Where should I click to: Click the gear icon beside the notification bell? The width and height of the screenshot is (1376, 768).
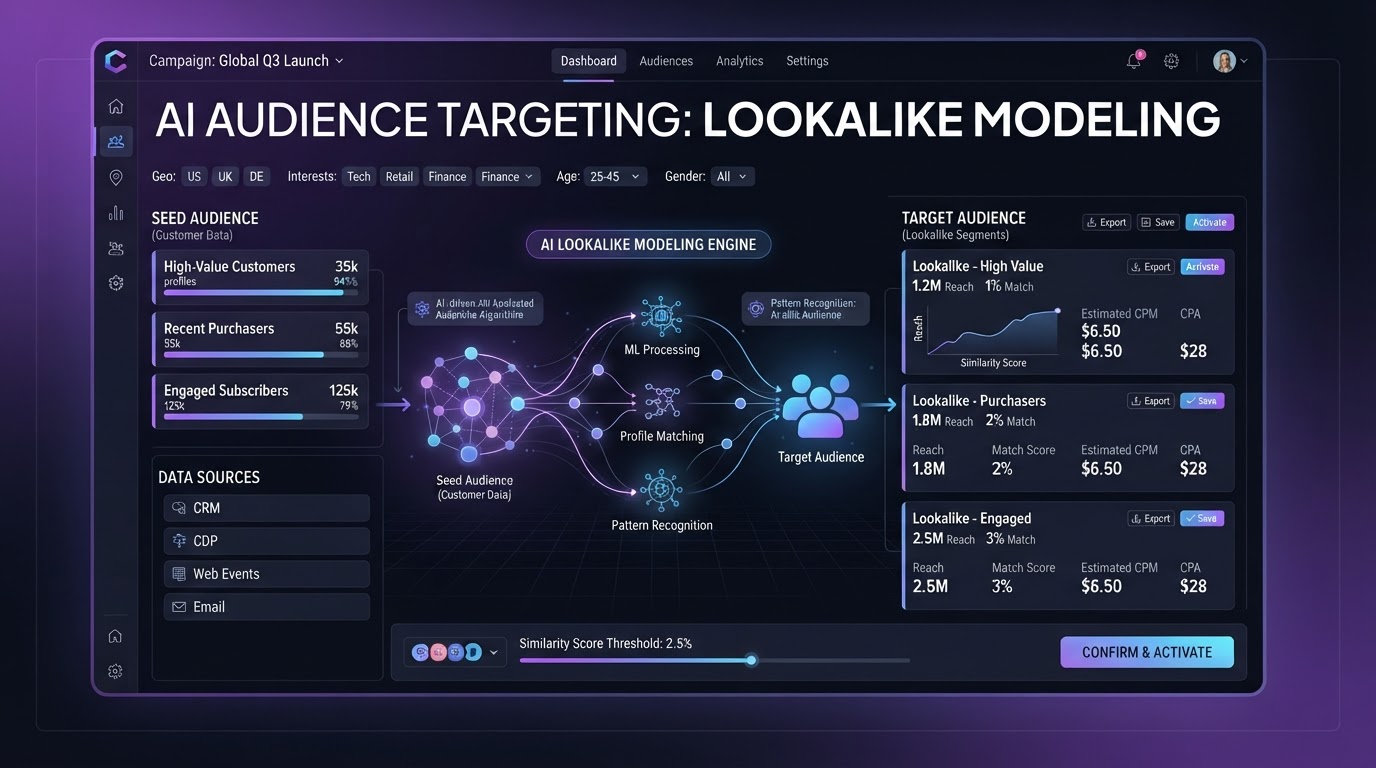1171,61
